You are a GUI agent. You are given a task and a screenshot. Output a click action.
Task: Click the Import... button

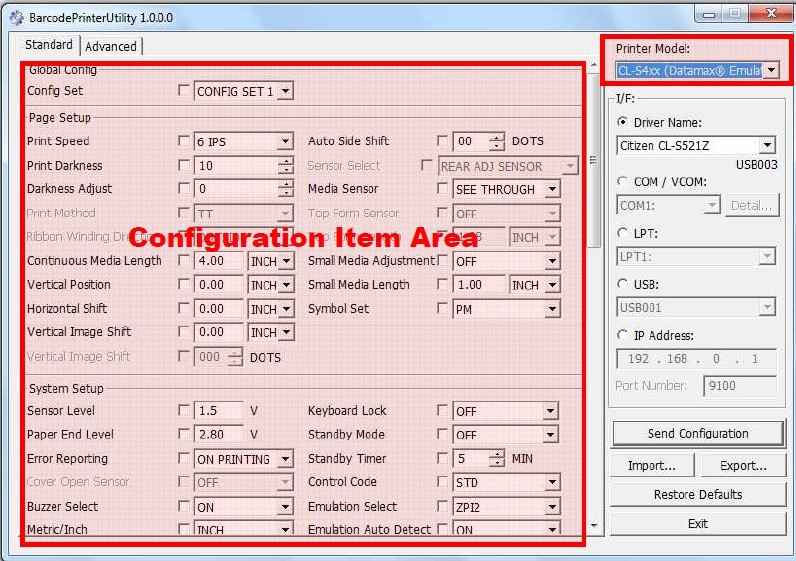point(651,466)
